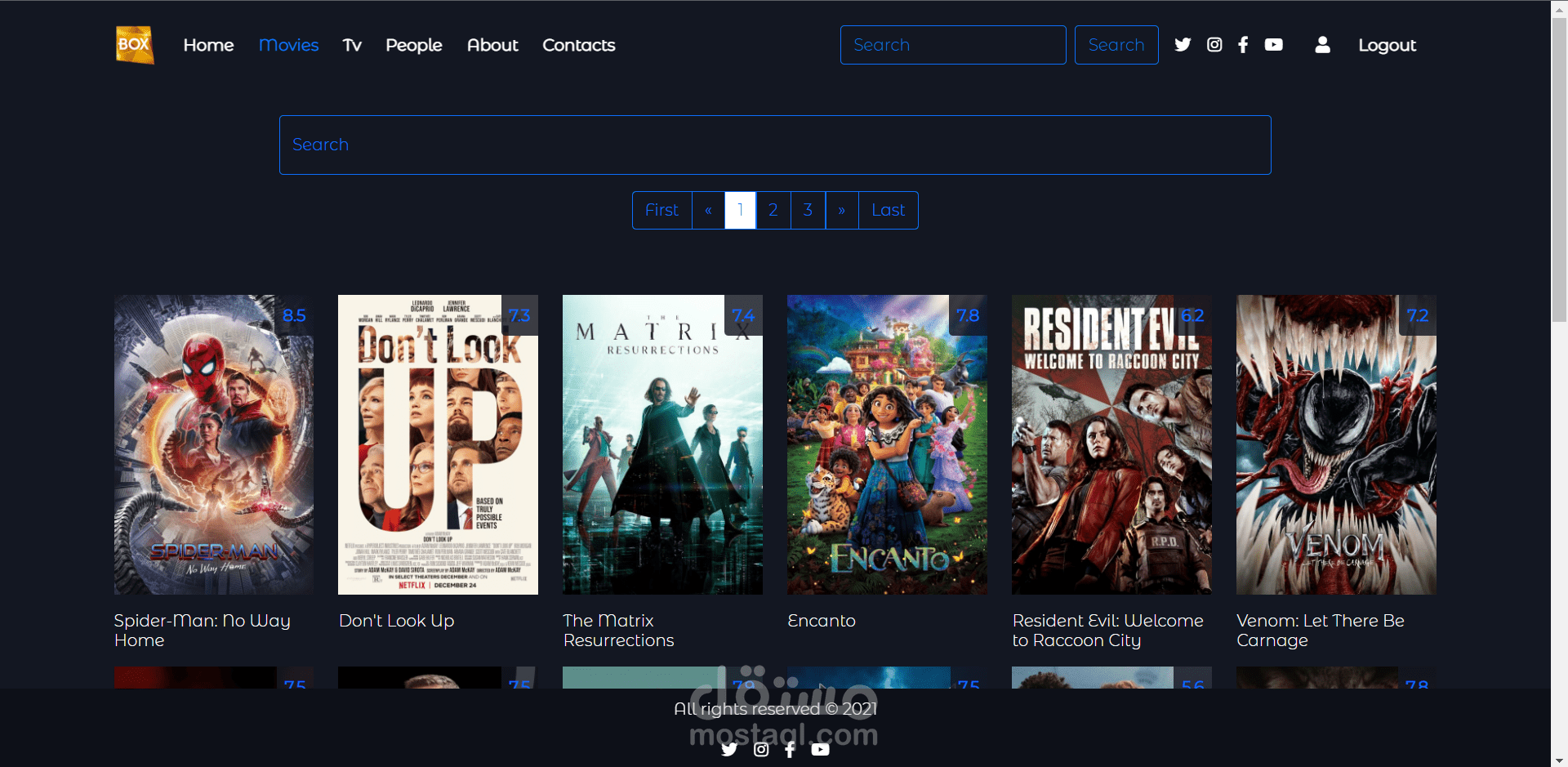Click the Spider-Man: No Way Home title
Viewport: 1568px width, 767px height.
[202, 631]
